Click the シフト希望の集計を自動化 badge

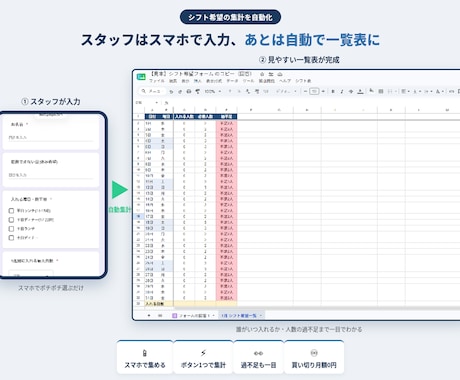click(x=230, y=17)
